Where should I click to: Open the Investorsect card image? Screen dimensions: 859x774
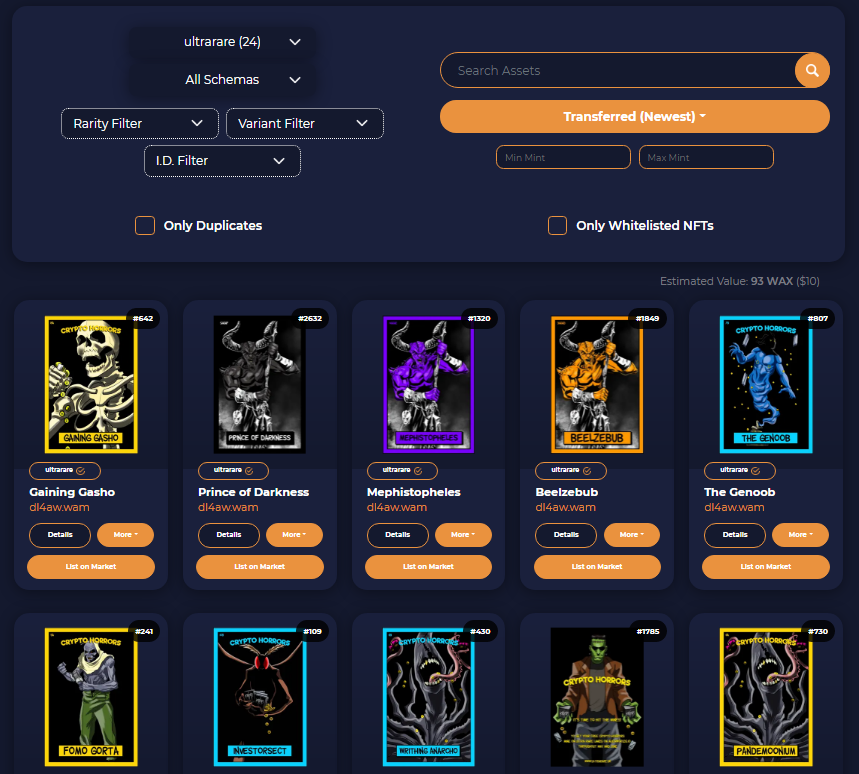[x=260, y=697]
